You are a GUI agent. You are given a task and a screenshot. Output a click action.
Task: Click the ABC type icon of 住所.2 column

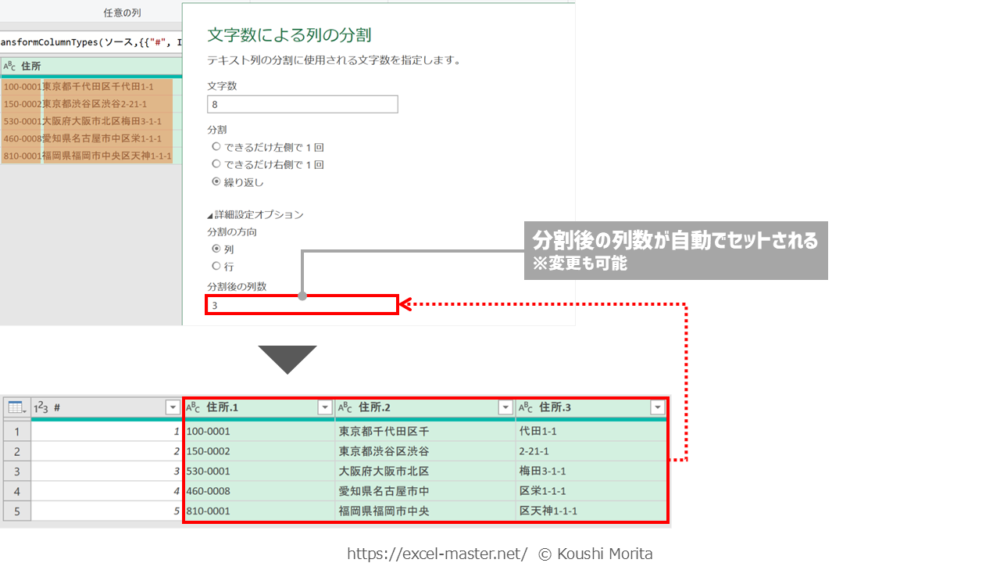(345, 408)
